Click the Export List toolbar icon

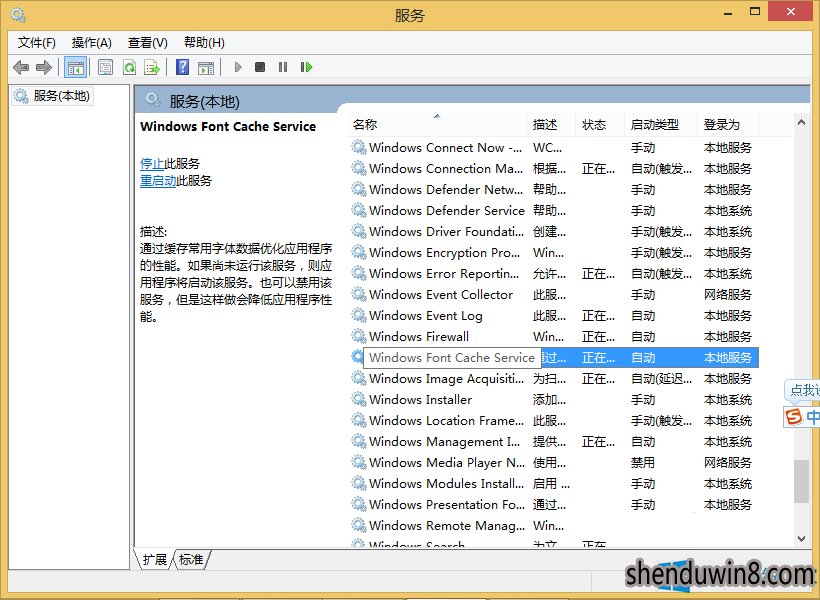(152, 67)
